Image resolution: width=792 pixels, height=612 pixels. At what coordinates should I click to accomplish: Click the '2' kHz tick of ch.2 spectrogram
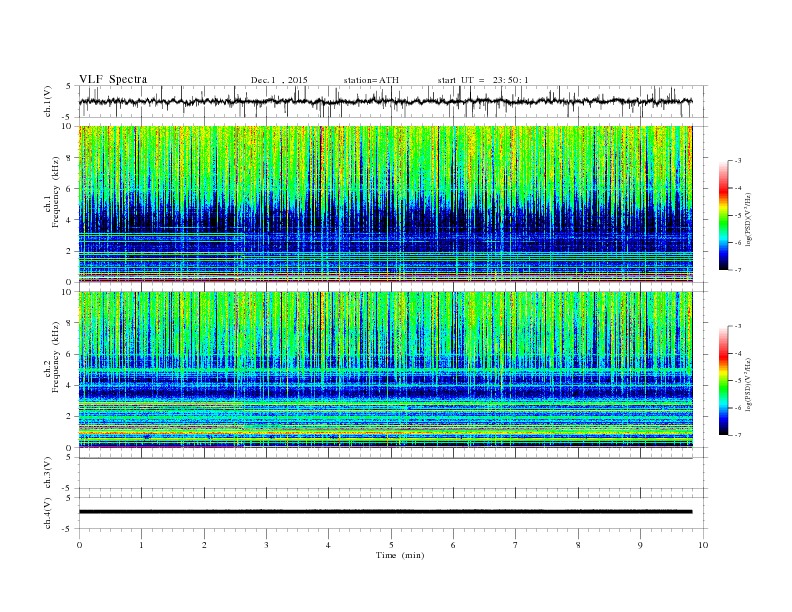69,417
